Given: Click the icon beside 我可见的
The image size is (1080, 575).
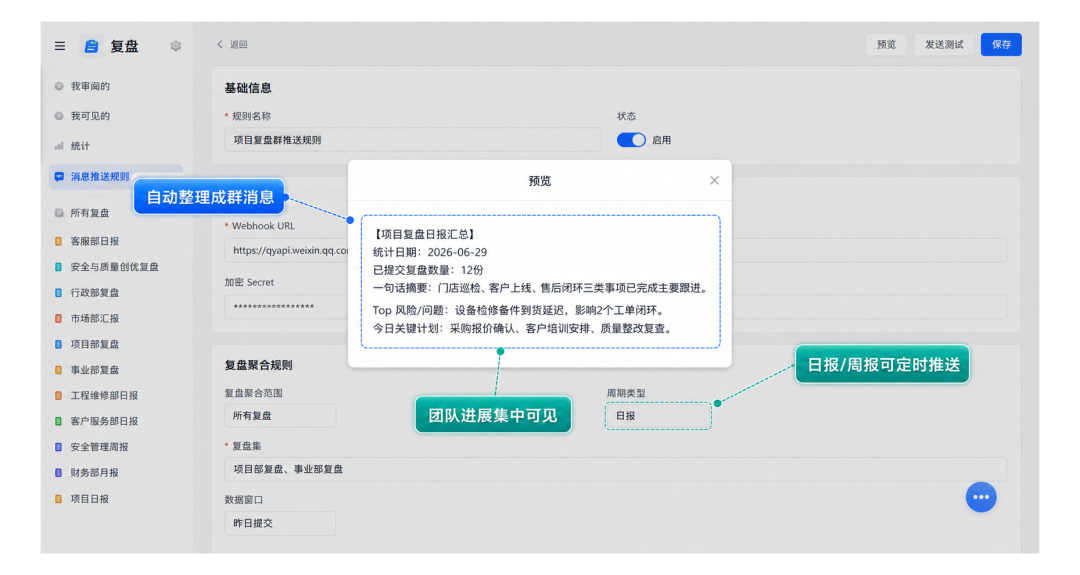Looking at the screenshot, I should (x=59, y=116).
